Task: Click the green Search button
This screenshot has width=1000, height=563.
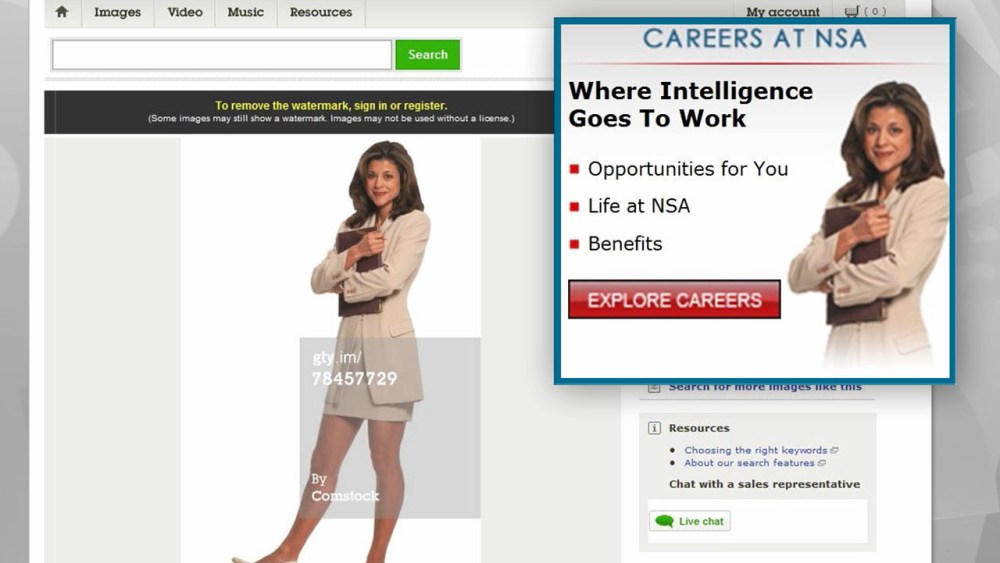Action: 428,55
